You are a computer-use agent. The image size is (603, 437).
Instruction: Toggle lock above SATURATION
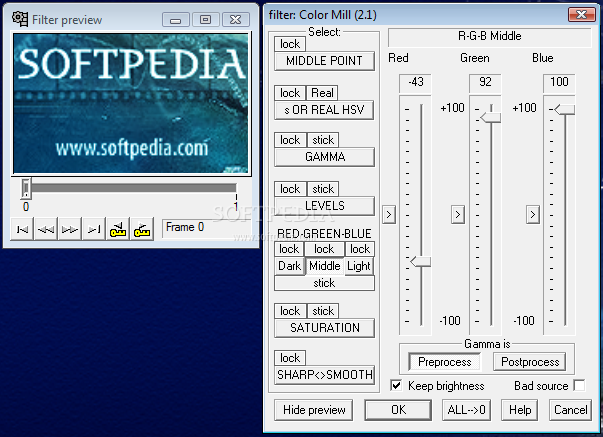[290, 311]
